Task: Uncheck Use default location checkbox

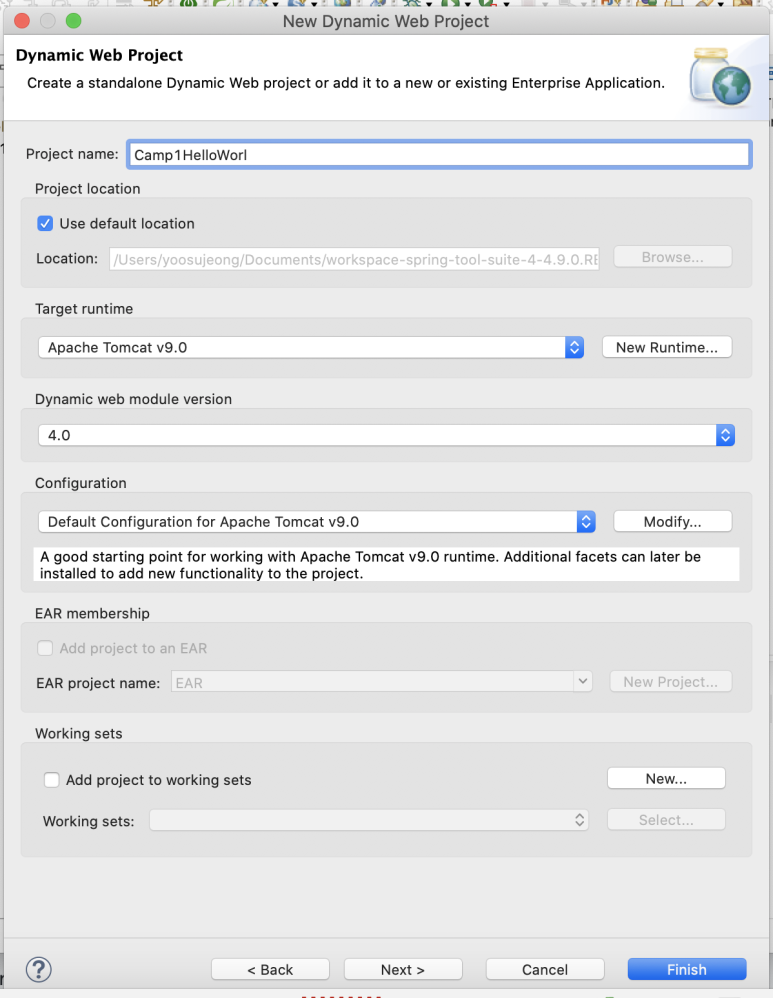Action: 45,223
